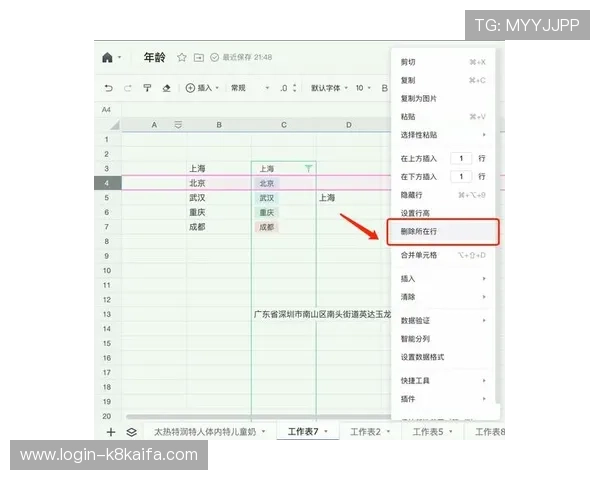Choose 删除所在行 to delete the row
This screenshot has height=480, width=600.
click(443, 232)
